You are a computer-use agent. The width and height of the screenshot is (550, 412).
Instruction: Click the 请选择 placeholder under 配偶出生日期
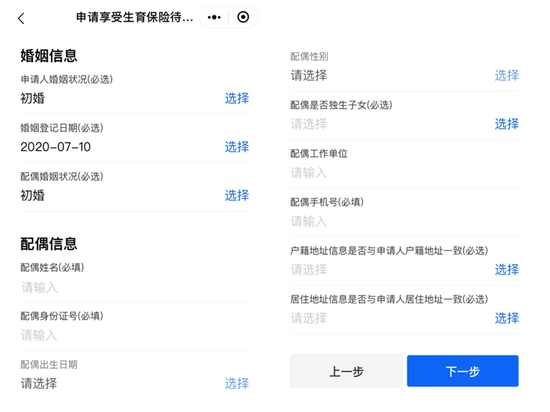click(39, 383)
